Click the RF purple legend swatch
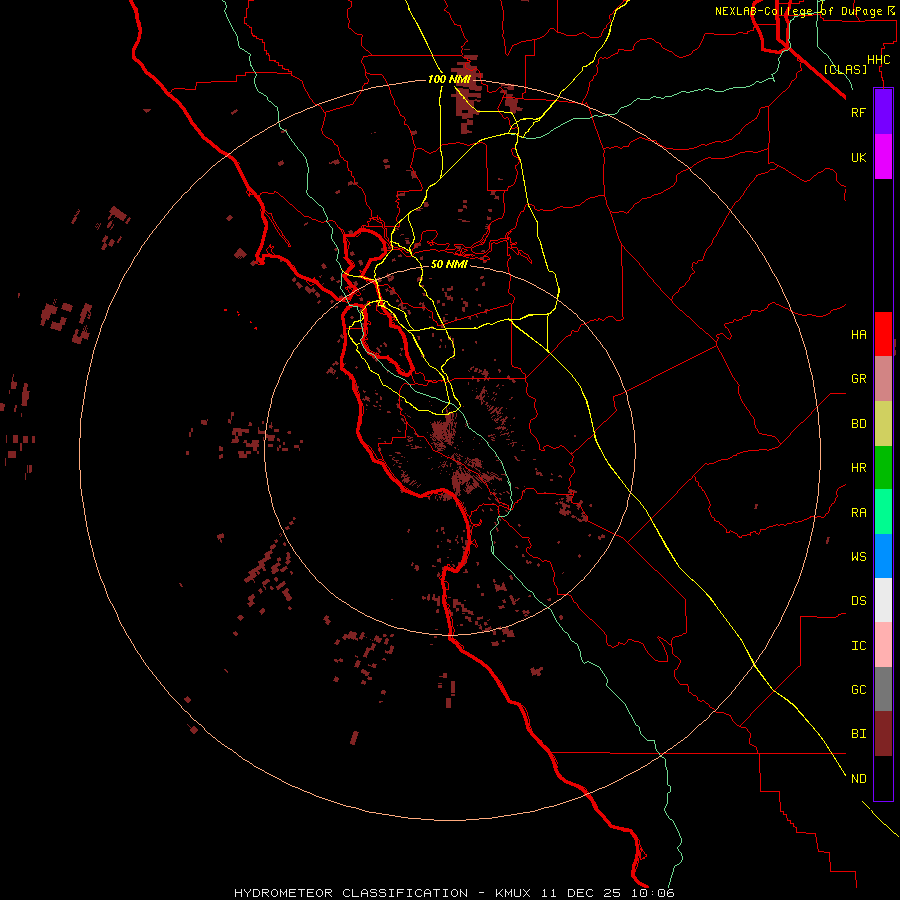900x900 pixels. point(883,112)
